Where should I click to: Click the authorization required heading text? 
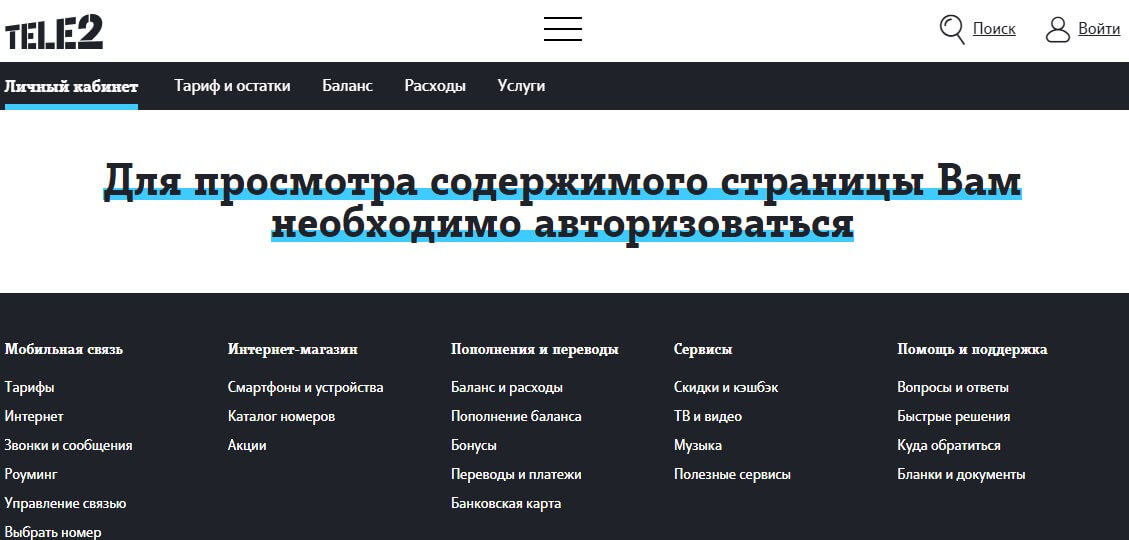562,202
